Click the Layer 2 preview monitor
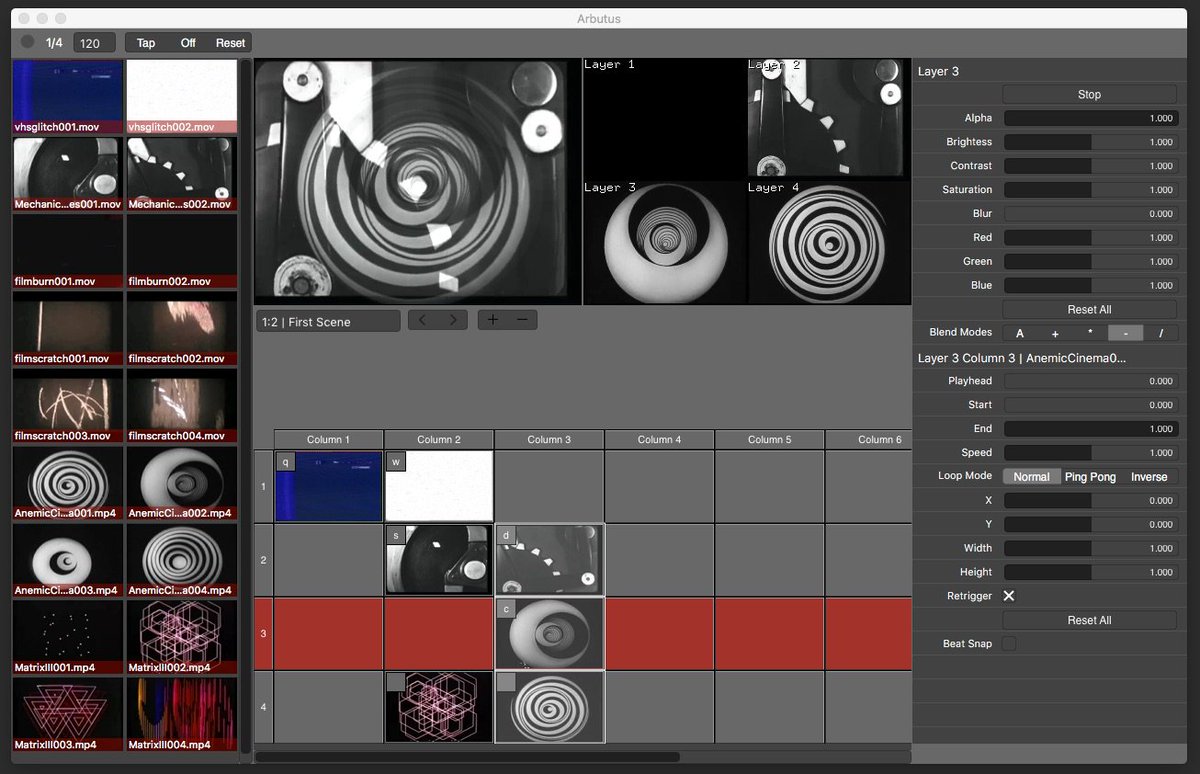 pyautogui.click(x=829, y=118)
